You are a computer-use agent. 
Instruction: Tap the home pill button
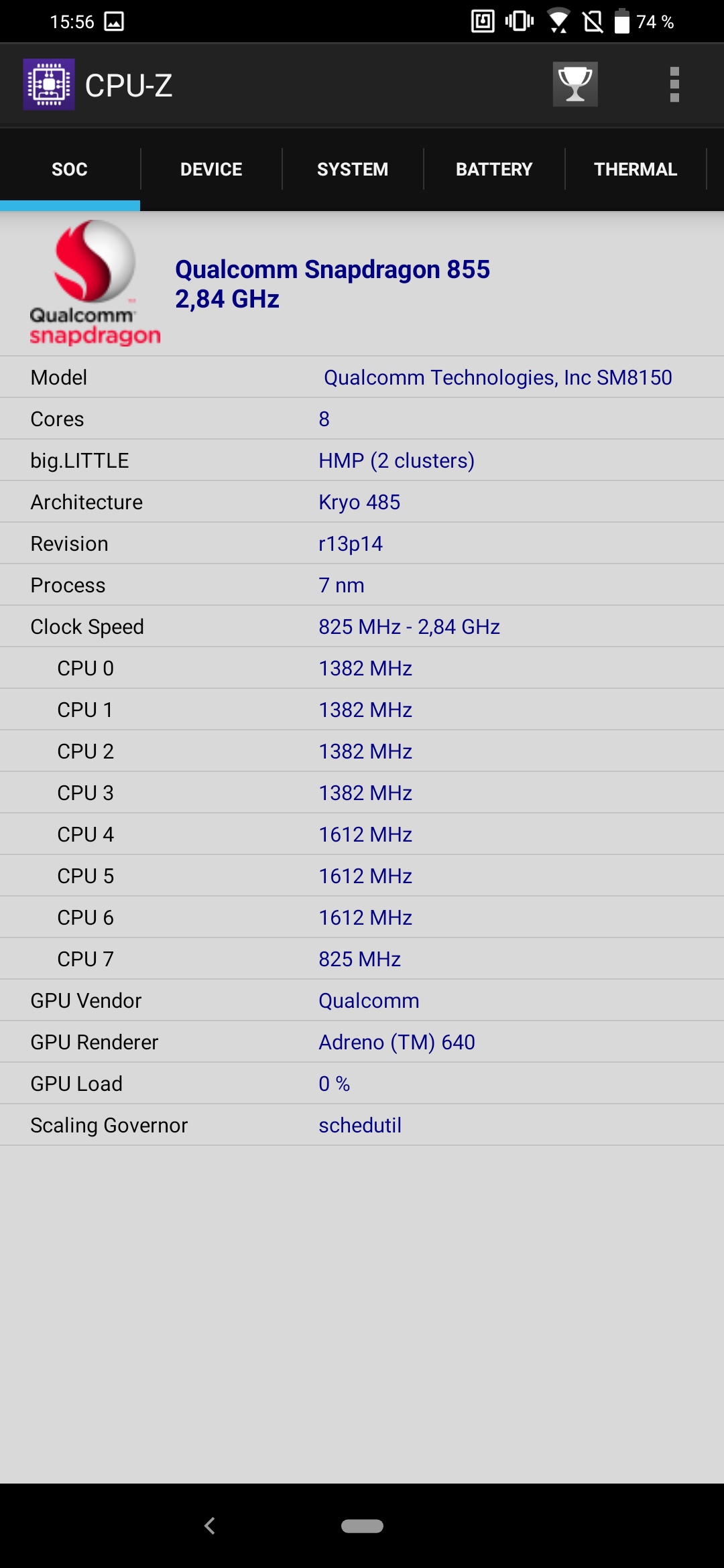[362, 1526]
